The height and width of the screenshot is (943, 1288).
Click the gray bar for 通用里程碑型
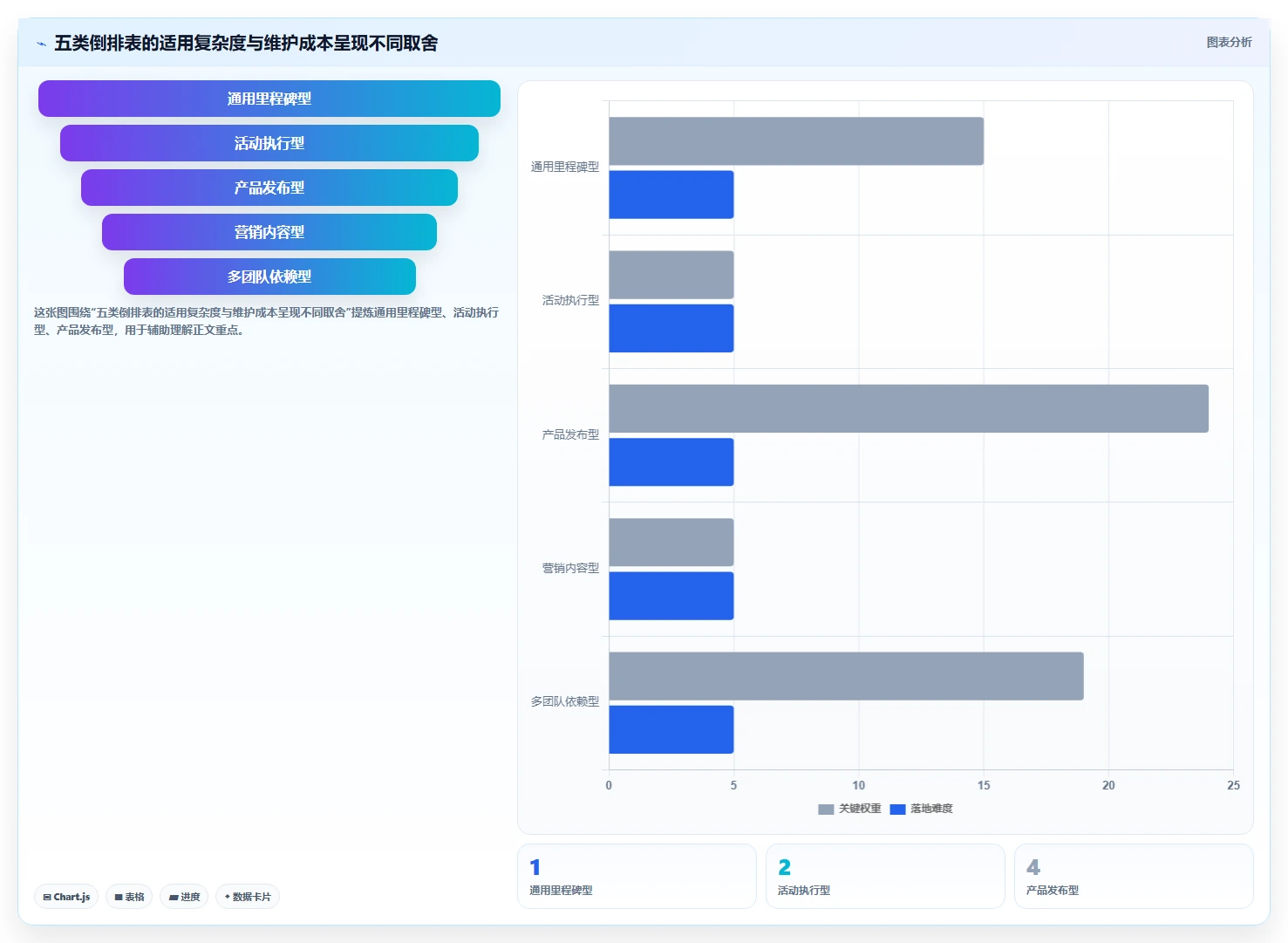click(x=796, y=141)
